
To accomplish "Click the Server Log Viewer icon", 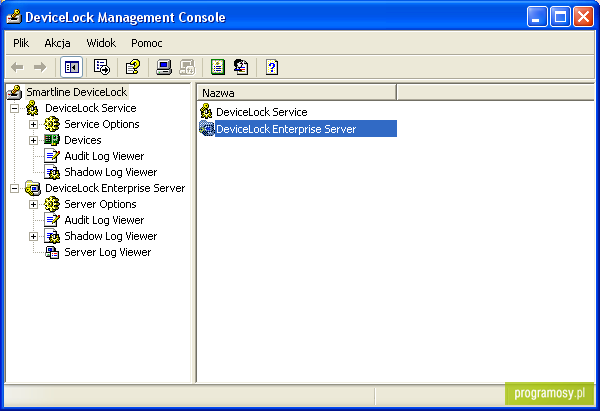I will pyautogui.click(x=52, y=253).
